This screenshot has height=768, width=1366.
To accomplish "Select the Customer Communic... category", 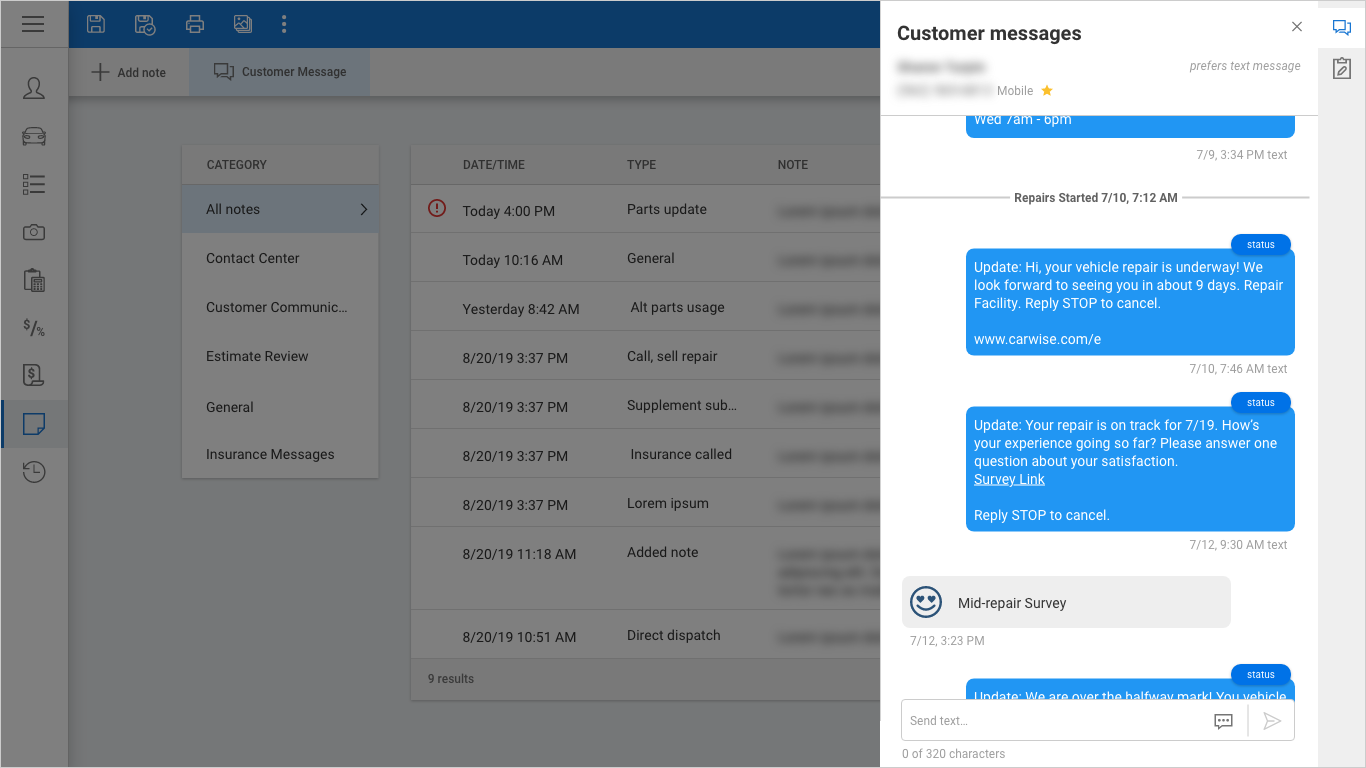I will tap(280, 307).
